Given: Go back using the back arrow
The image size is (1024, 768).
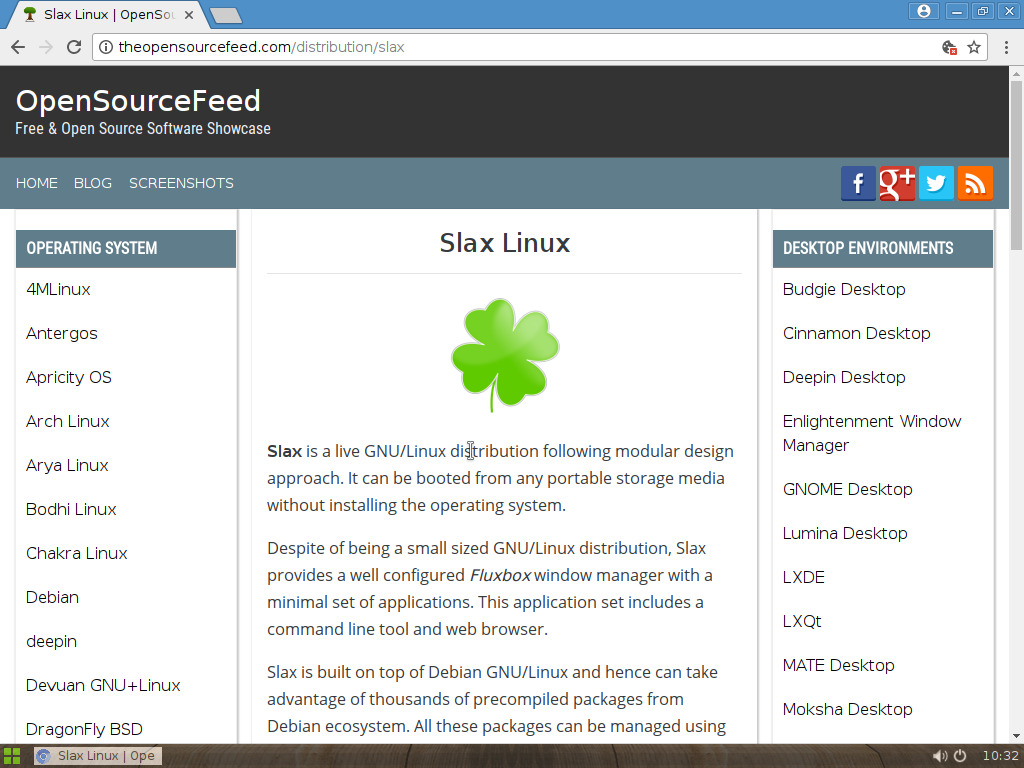Looking at the screenshot, I should pyautogui.click(x=17, y=46).
